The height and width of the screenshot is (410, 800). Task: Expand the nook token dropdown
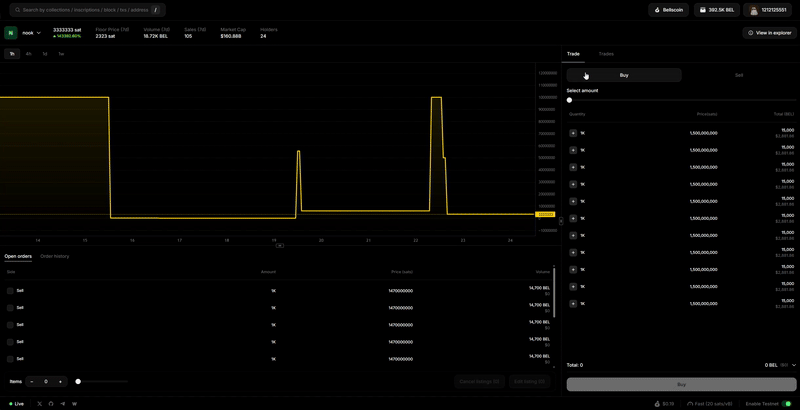[39, 33]
